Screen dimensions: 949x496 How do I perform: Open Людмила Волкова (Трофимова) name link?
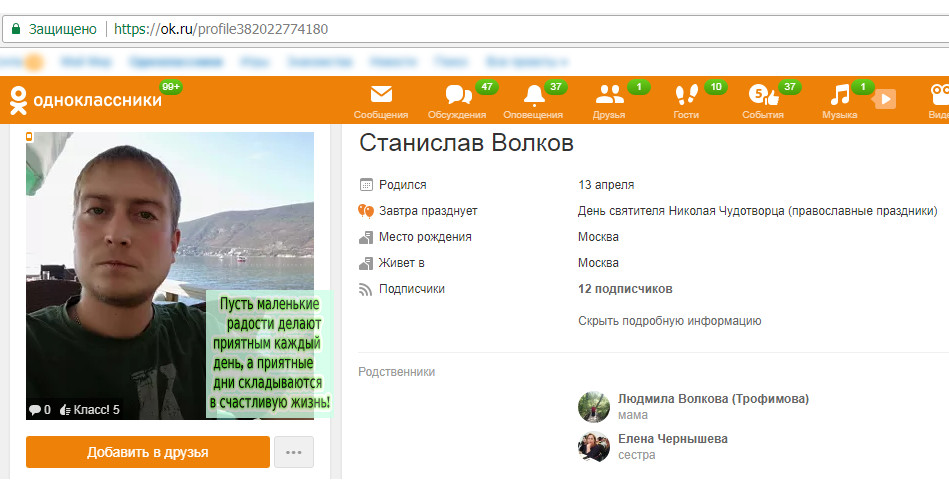714,399
